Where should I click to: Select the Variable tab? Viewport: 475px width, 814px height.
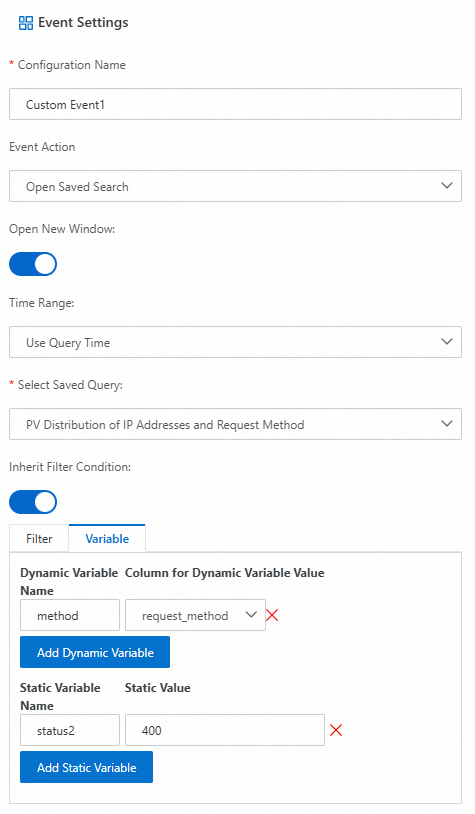tap(107, 538)
